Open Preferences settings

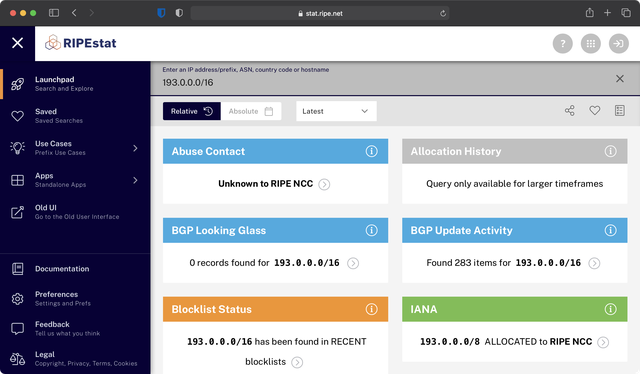[75, 298]
